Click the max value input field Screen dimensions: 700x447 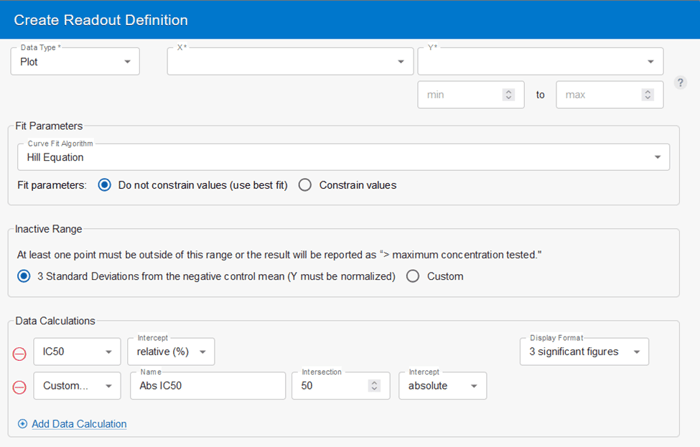pyautogui.click(x=609, y=95)
